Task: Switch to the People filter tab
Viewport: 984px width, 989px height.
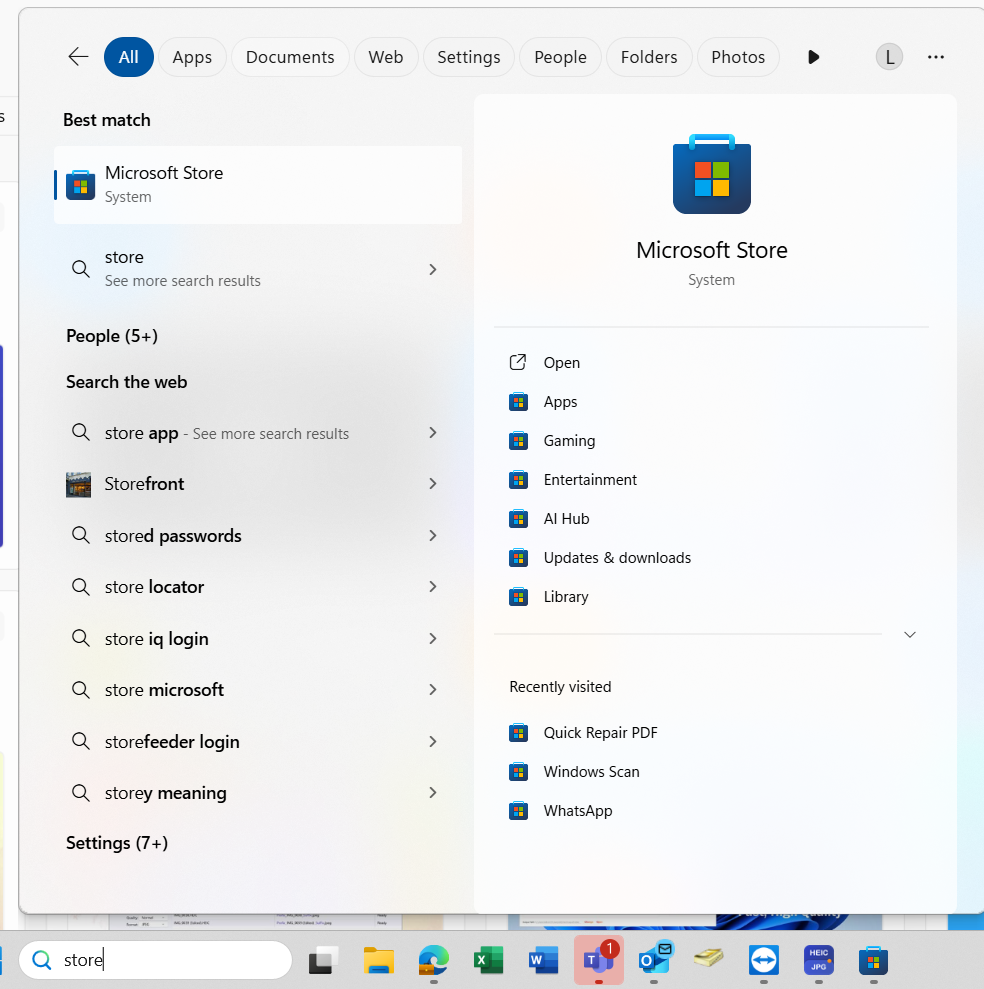Action: (x=560, y=57)
